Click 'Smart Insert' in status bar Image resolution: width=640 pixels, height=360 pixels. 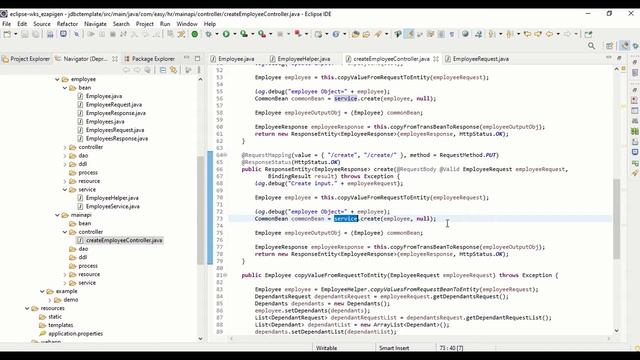[394, 348]
